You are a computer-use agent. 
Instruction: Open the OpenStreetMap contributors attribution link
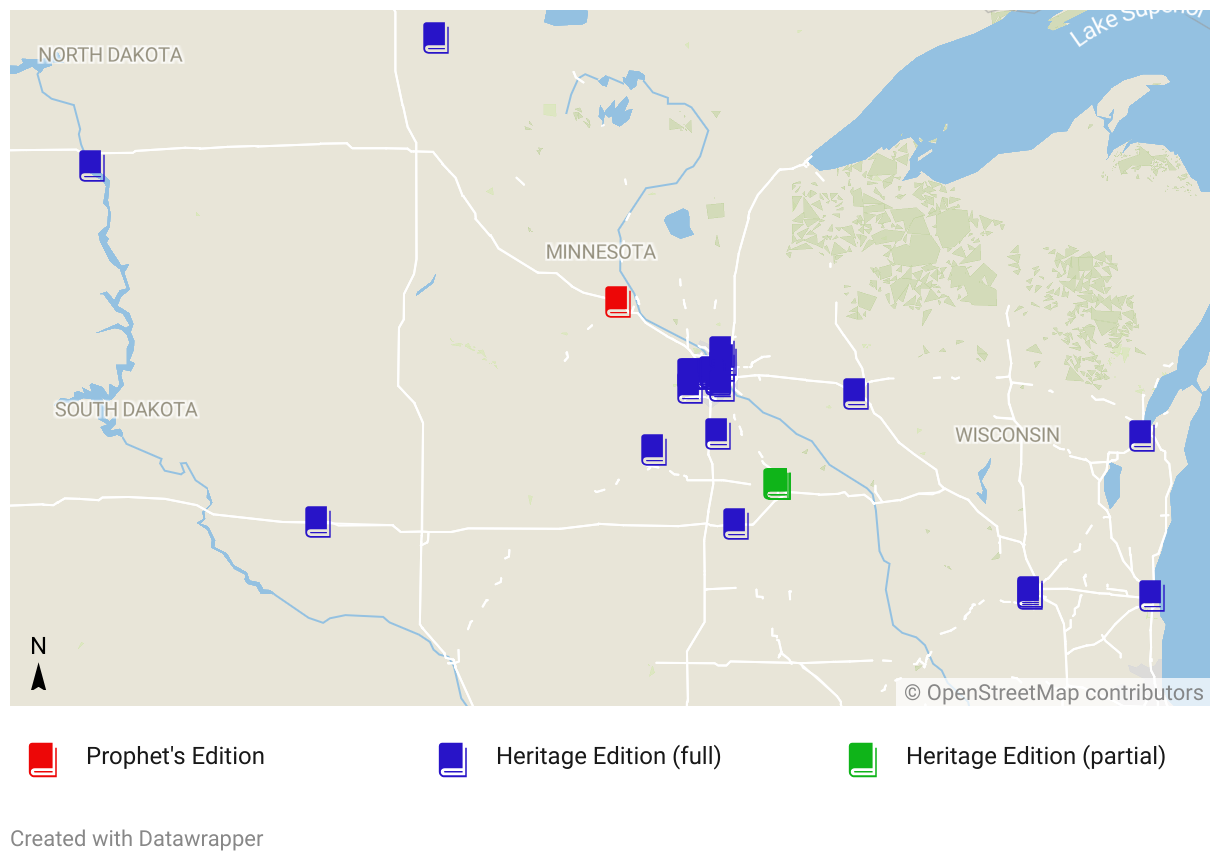pyautogui.click(x=1053, y=693)
